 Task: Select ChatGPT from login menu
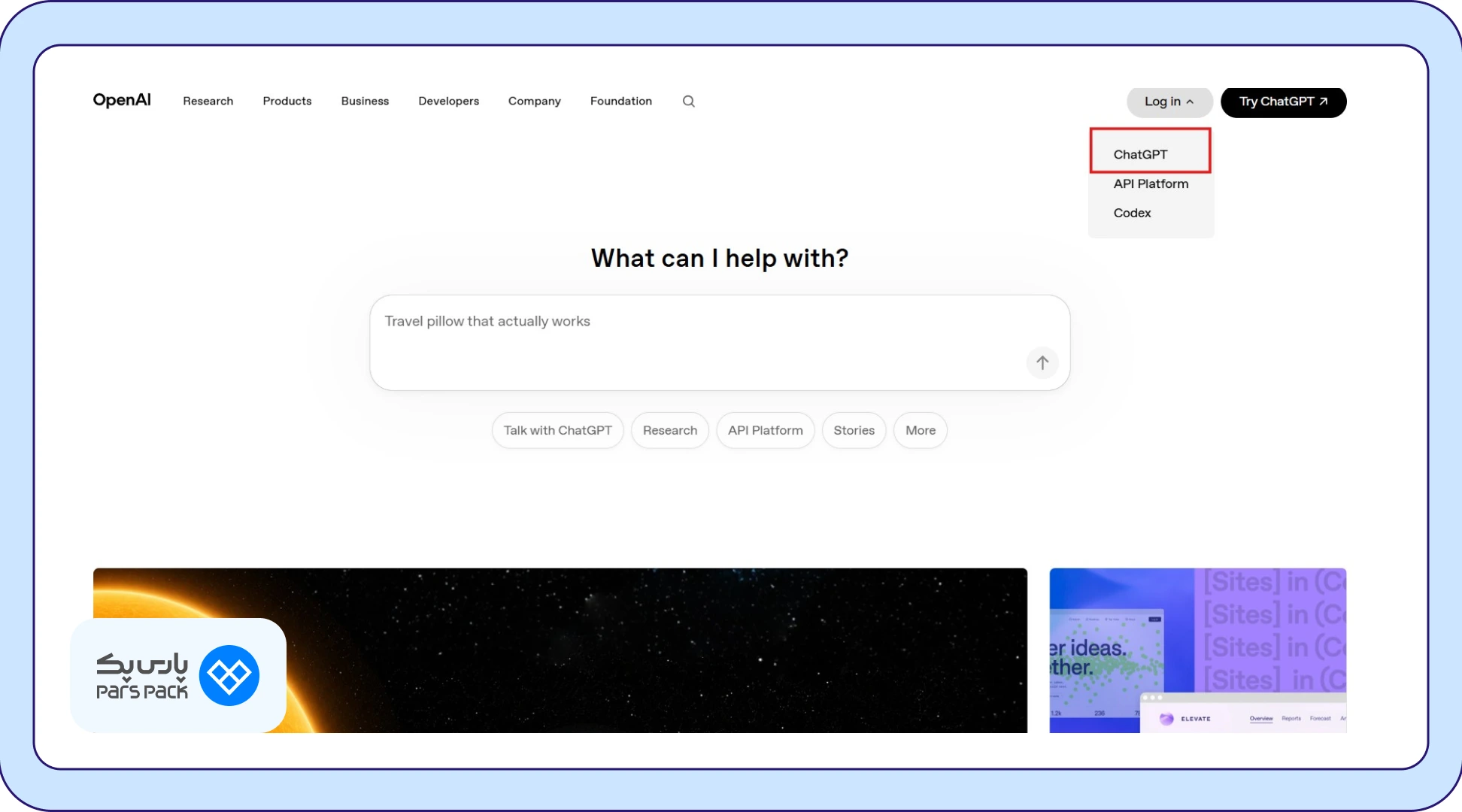pyautogui.click(x=1140, y=154)
